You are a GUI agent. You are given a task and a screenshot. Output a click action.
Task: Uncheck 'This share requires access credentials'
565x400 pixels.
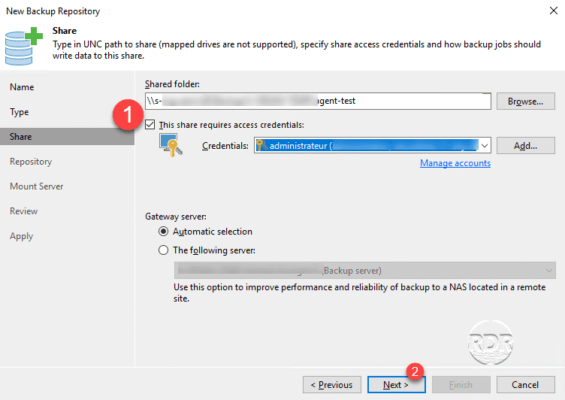pyautogui.click(x=150, y=125)
